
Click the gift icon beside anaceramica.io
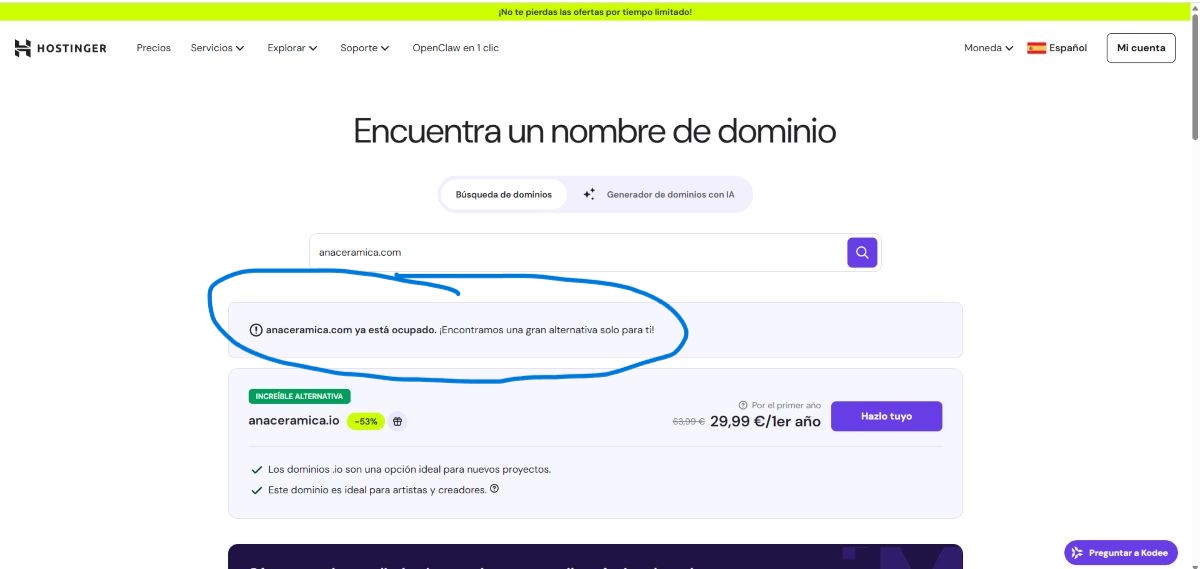coord(397,421)
